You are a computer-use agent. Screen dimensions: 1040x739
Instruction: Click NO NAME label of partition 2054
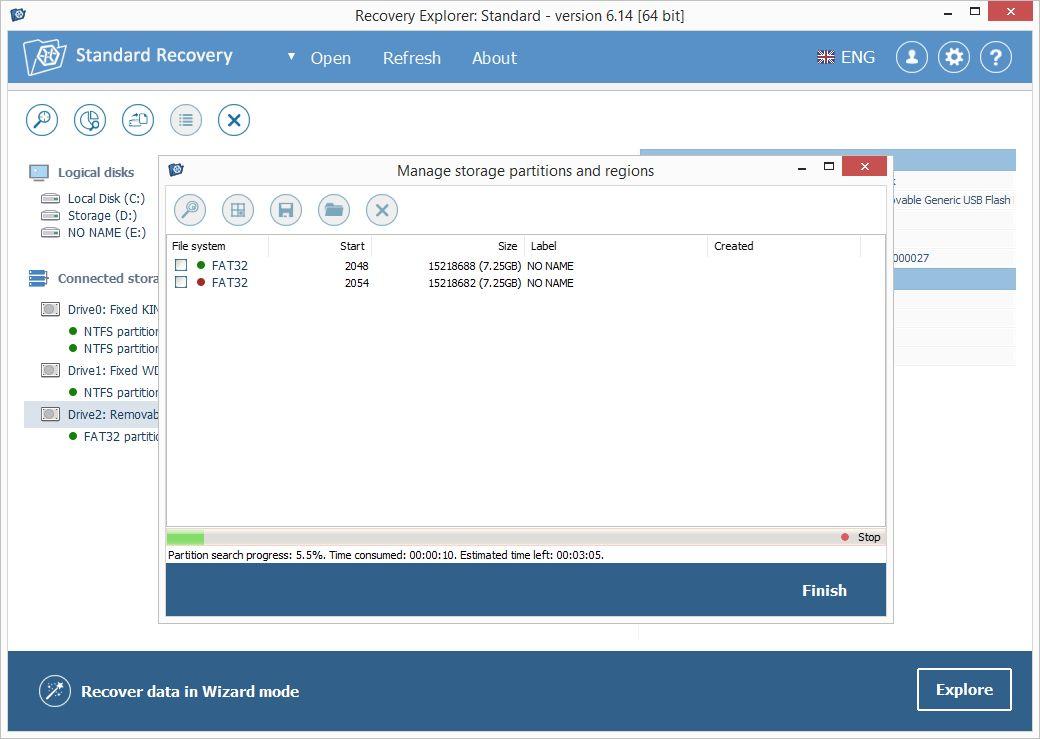tap(550, 283)
